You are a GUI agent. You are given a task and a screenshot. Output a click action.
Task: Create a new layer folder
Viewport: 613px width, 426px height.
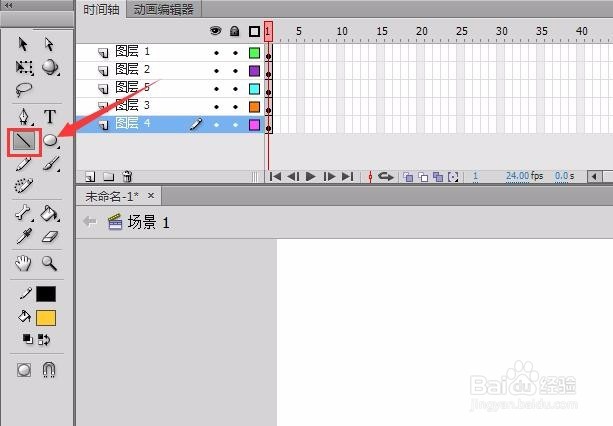pos(109,177)
